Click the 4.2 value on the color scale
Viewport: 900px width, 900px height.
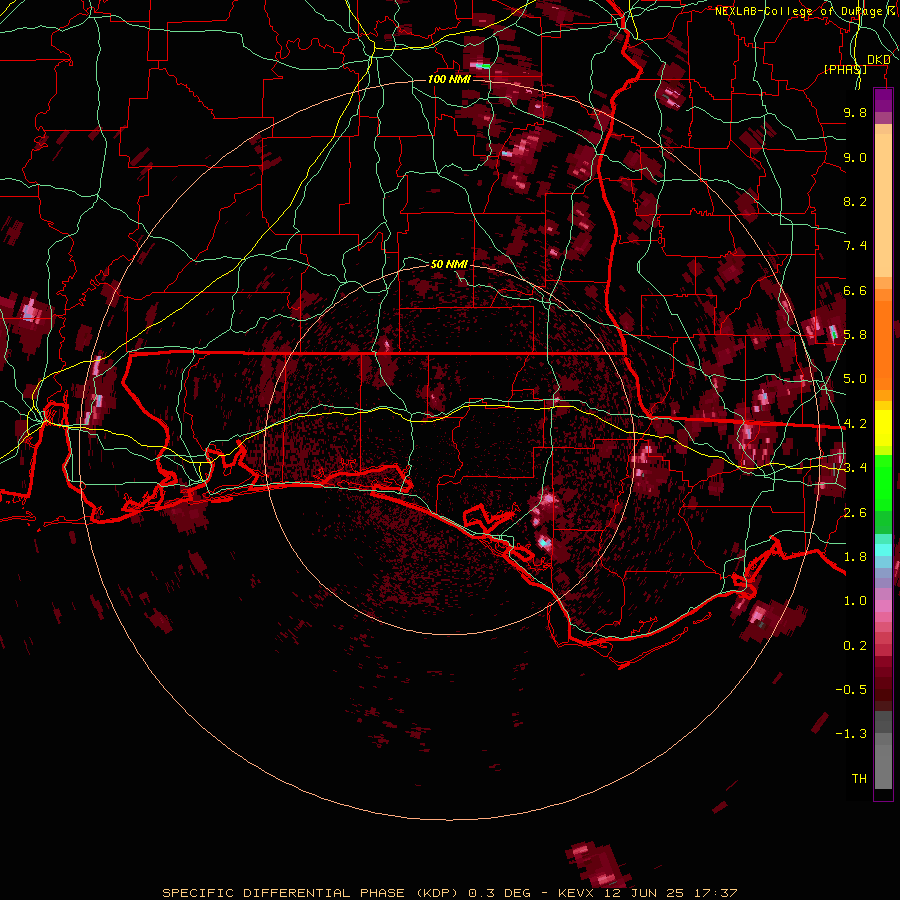pyautogui.click(x=855, y=424)
